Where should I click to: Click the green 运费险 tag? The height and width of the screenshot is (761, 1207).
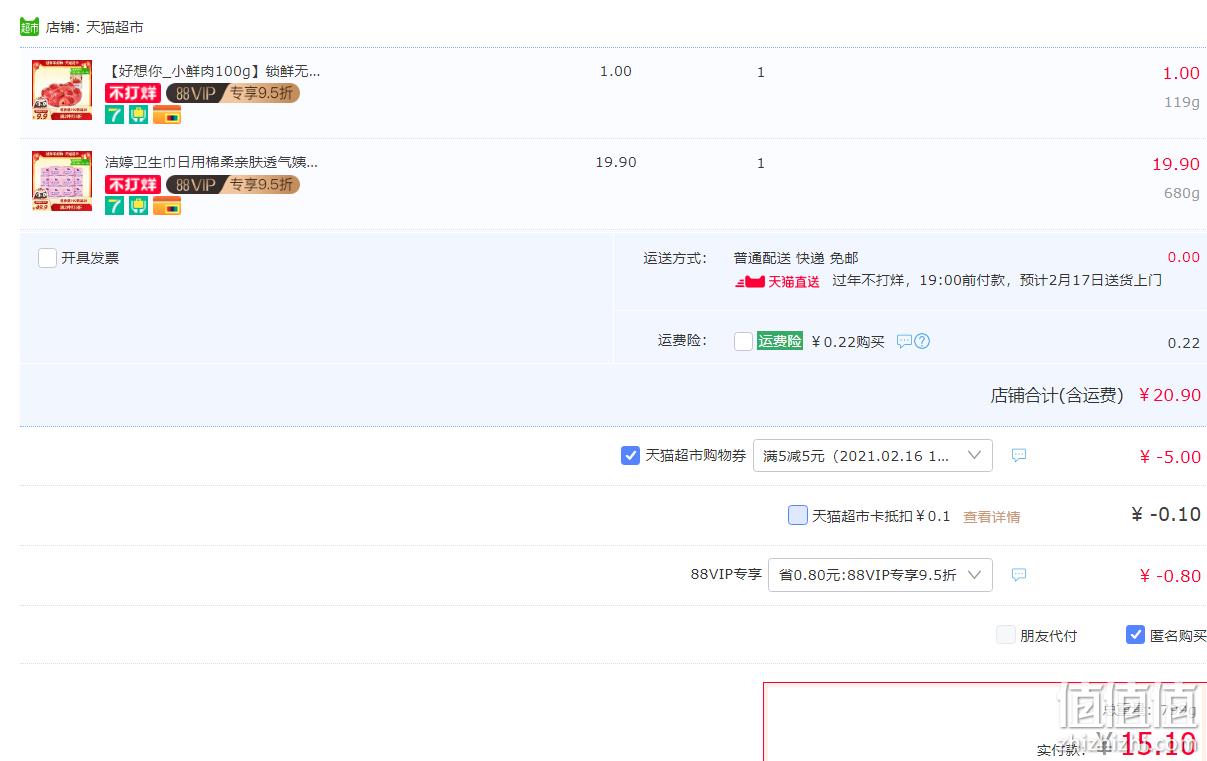[780, 341]
